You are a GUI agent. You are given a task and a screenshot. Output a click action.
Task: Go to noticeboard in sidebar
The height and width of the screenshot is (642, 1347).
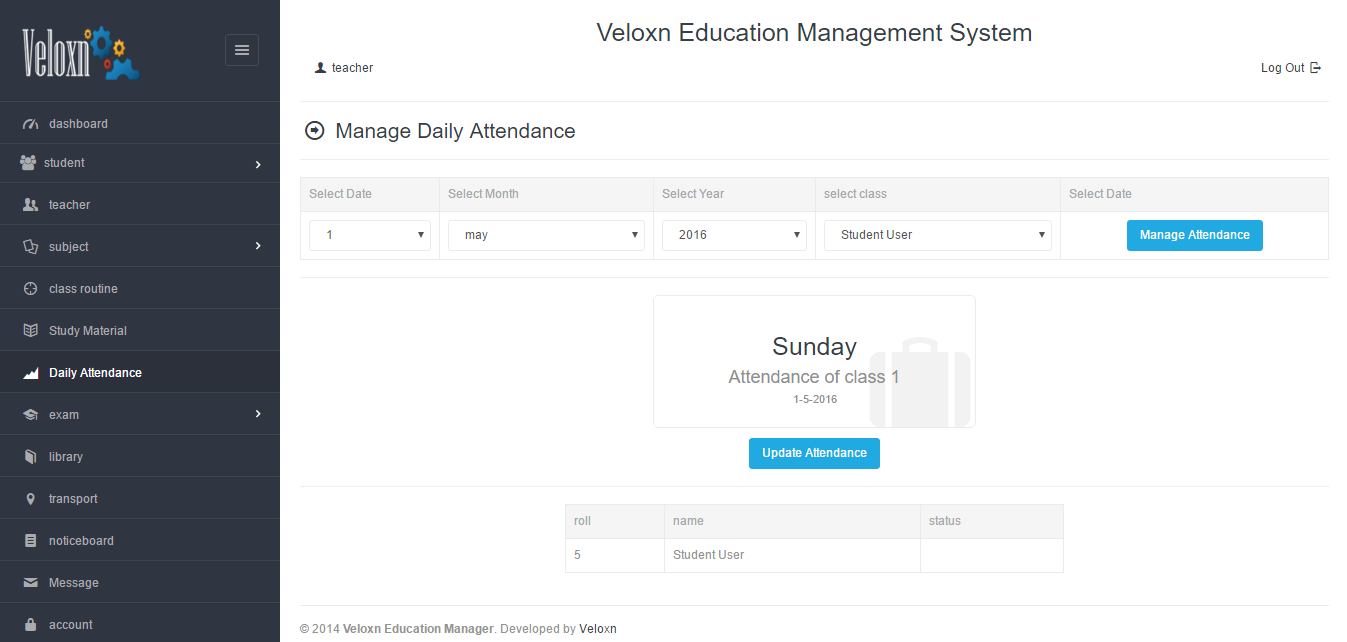(81, 541)
